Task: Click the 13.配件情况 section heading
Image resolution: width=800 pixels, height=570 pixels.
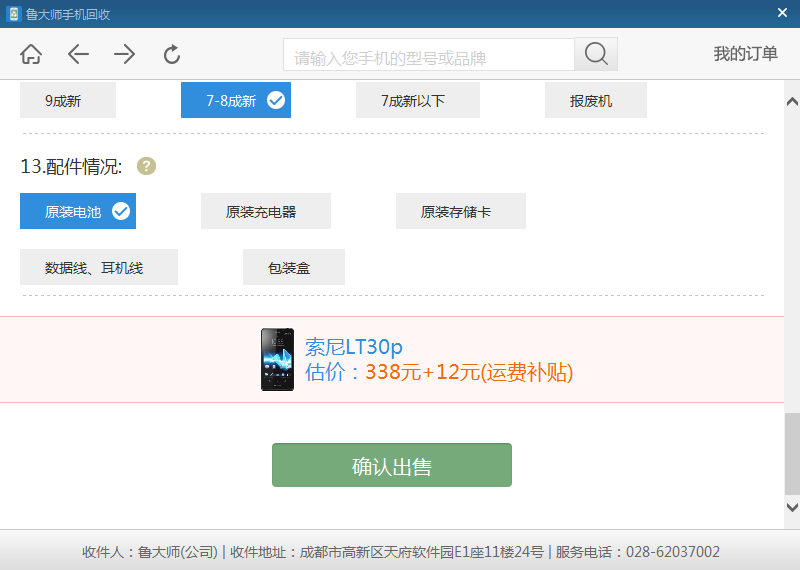Action: 71,166
